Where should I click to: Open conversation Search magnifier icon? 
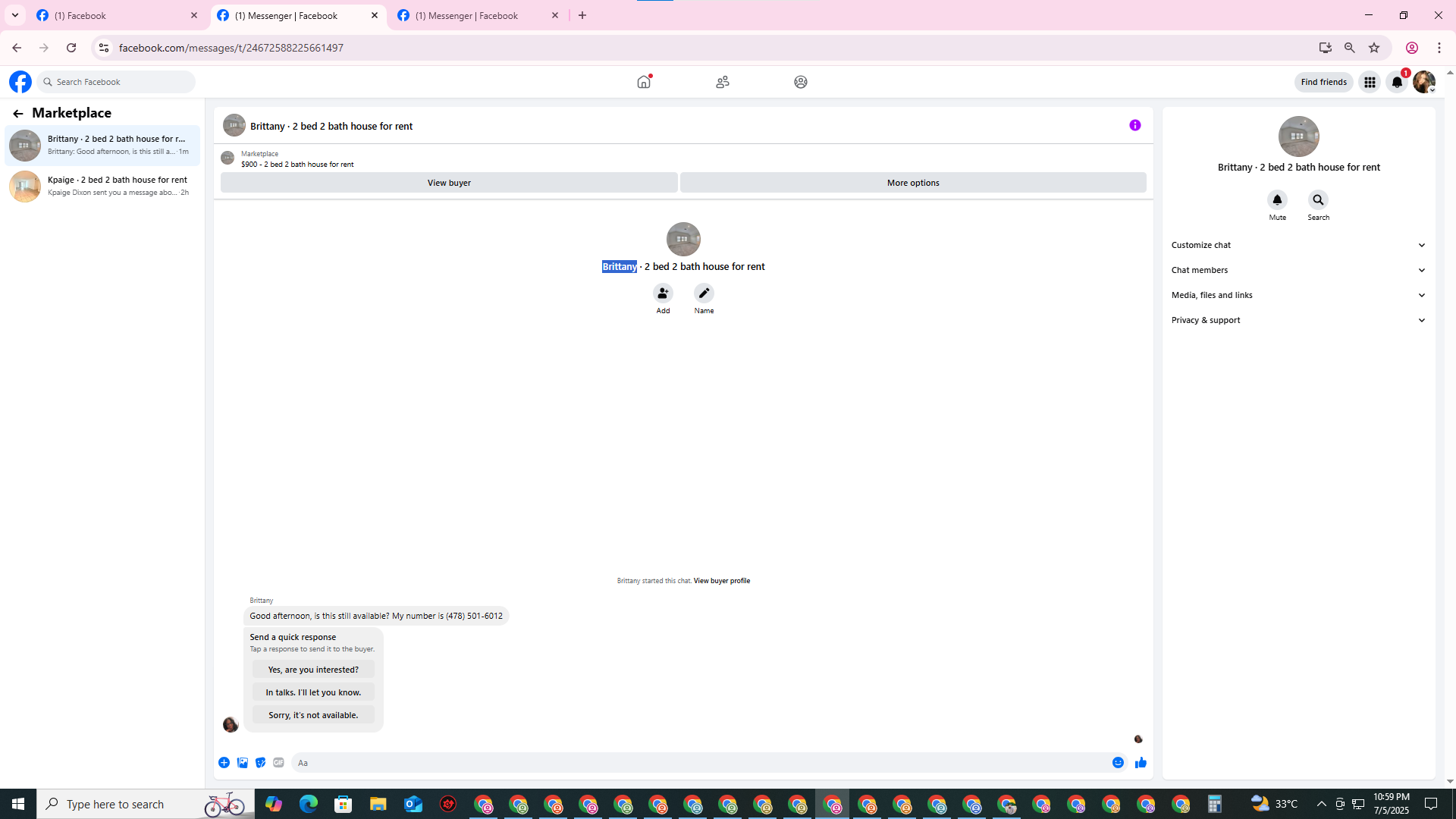tap(1318, 200)
